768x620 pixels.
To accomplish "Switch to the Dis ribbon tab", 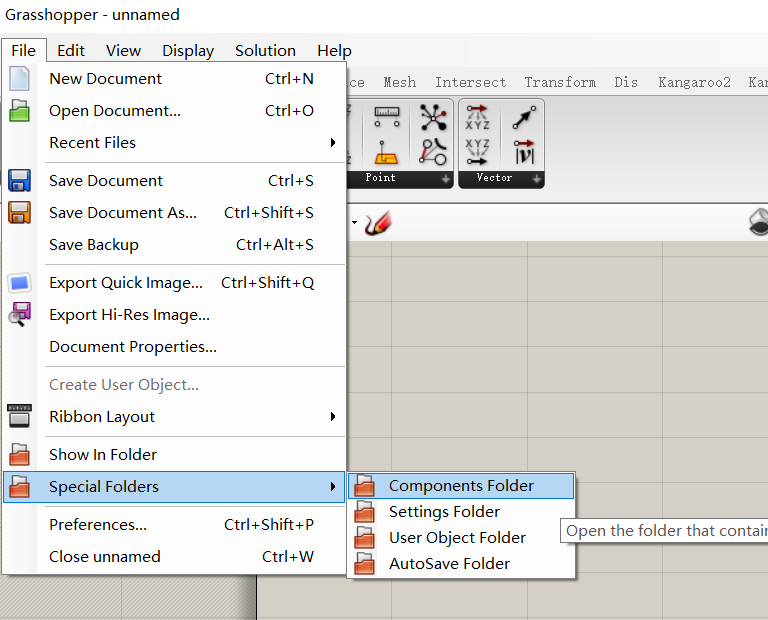I will 626,82.
